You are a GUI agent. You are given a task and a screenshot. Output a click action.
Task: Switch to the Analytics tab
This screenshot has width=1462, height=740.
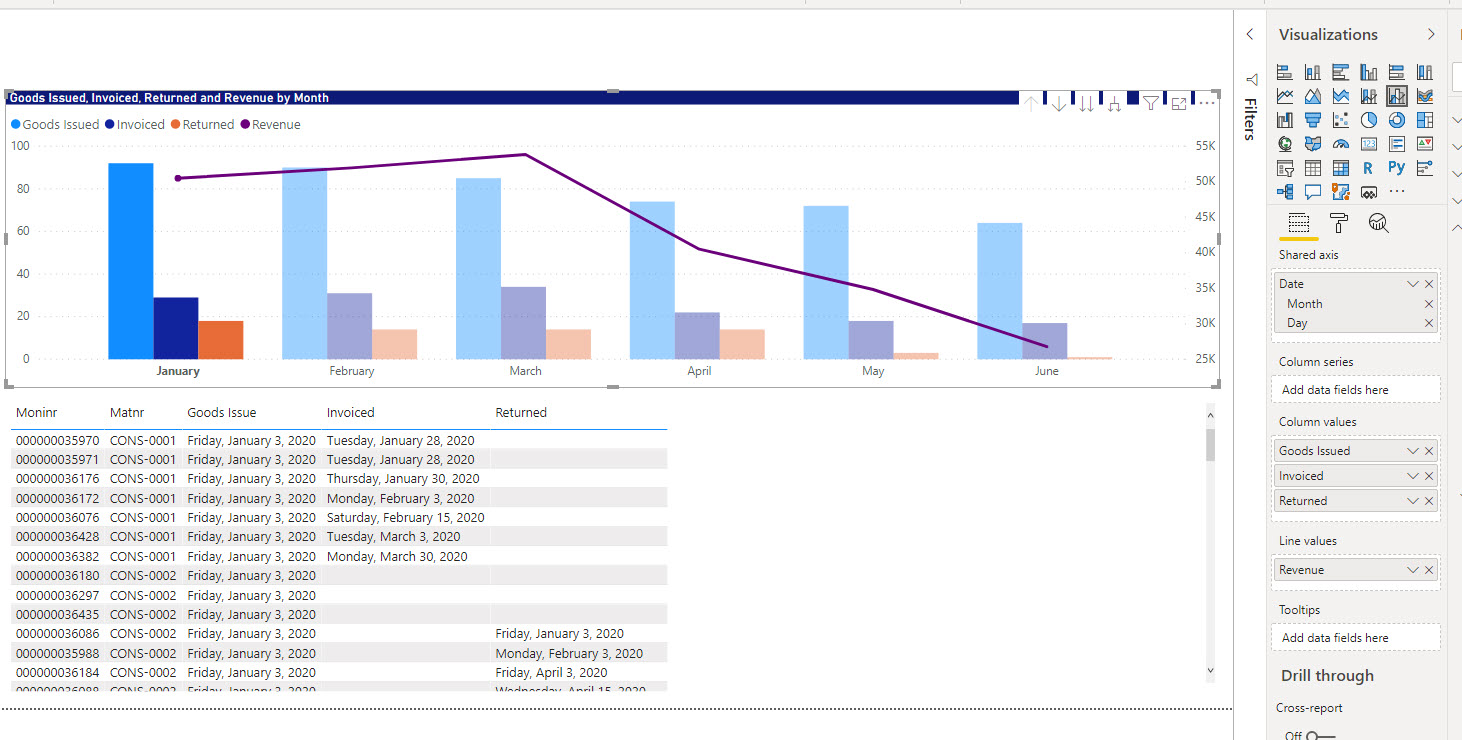tap(1379, 223)
